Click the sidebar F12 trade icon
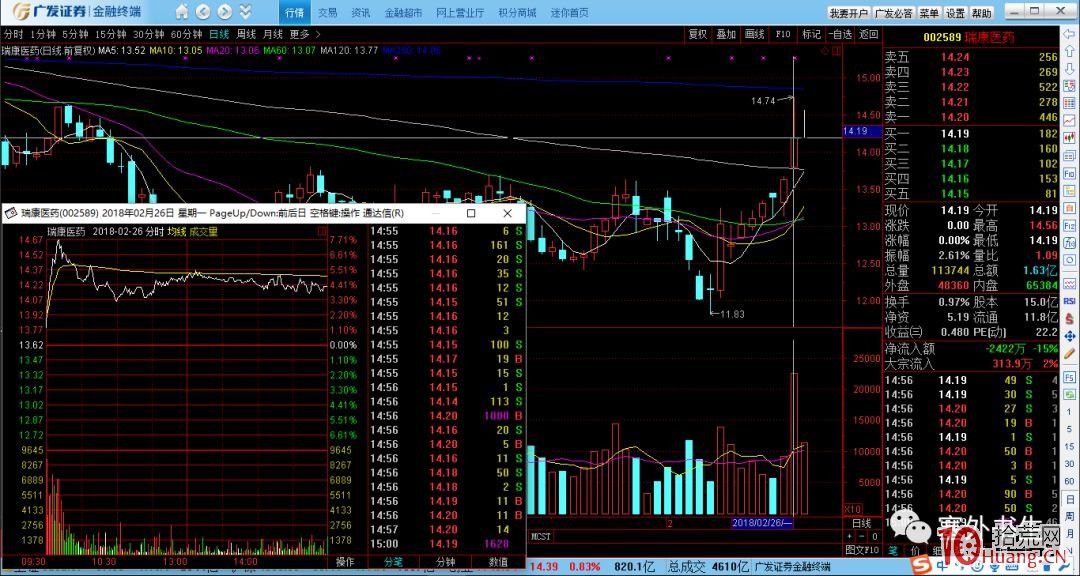This screenshot has width=1080, height=576. [x=1070, y=225]
